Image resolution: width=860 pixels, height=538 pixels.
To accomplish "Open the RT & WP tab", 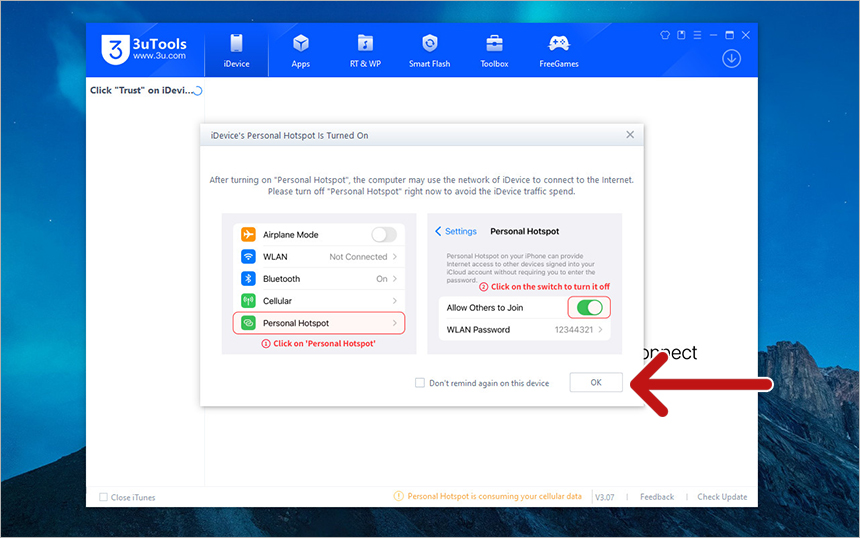I will tap(365, 50).
